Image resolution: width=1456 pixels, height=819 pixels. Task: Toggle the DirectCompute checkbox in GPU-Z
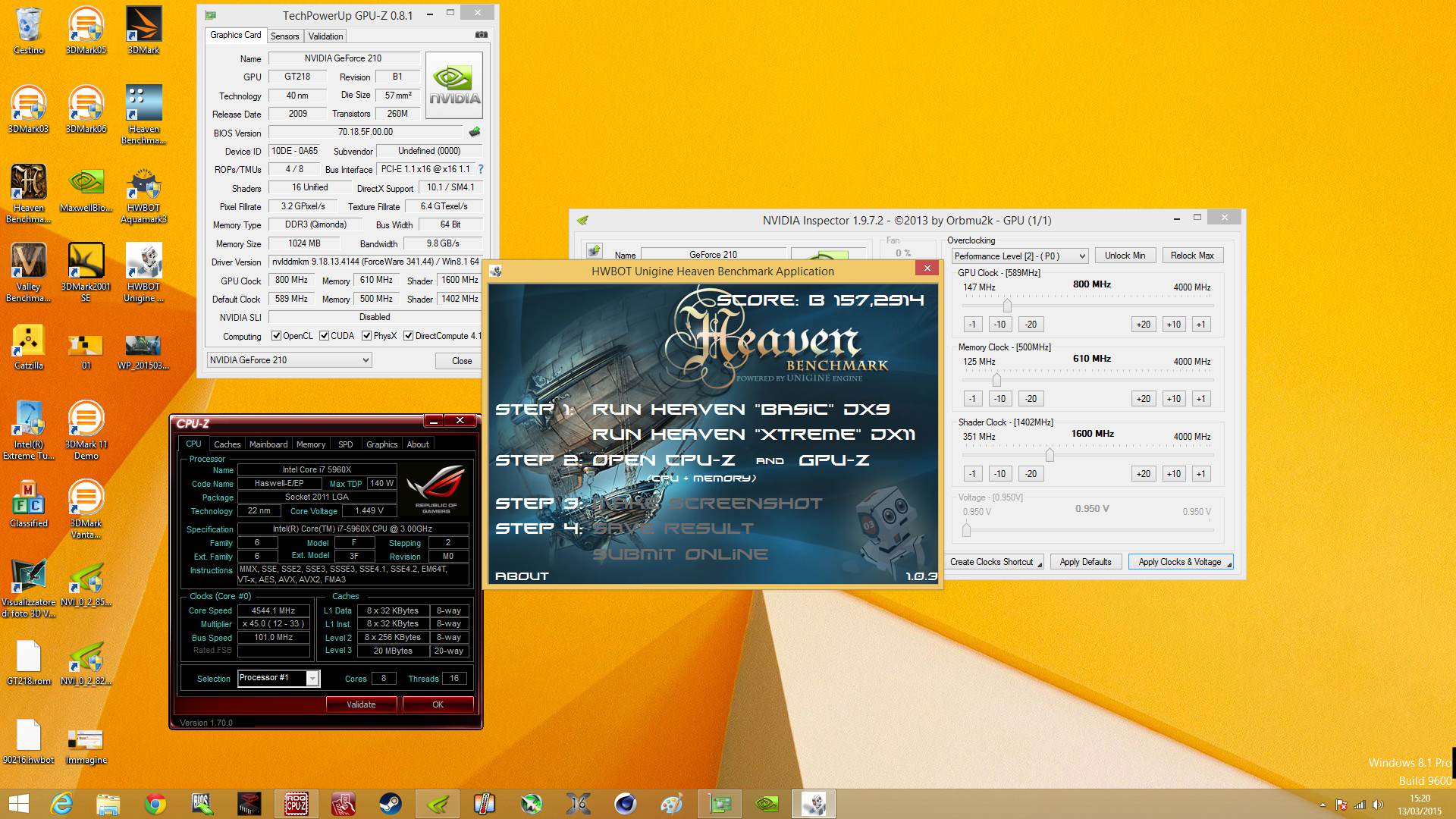(409, 336)
